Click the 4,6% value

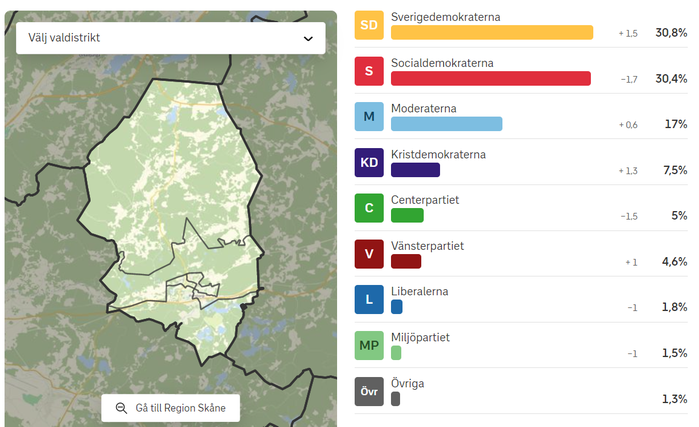coord(674,261)
